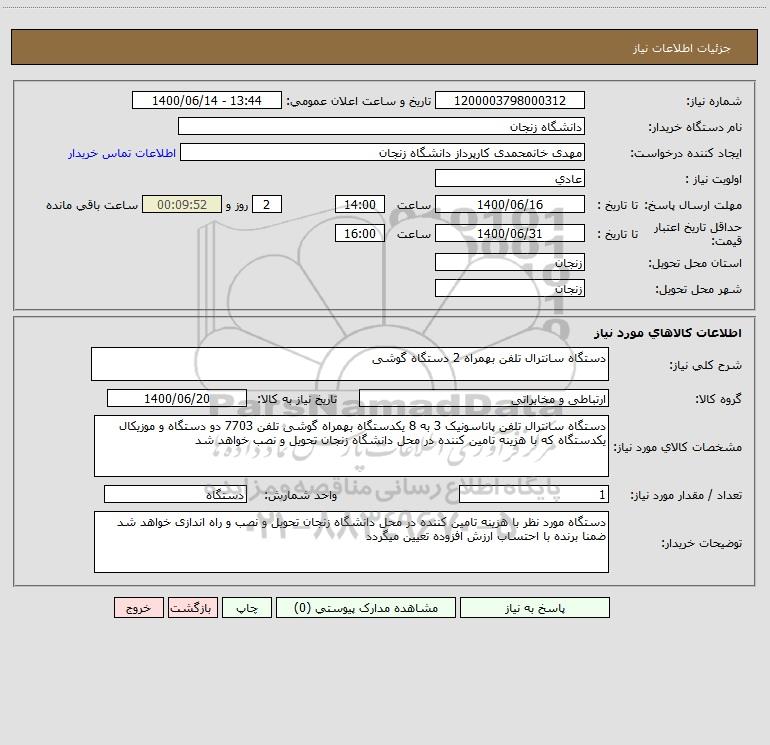Click the announcement date field 1400/06/14 - 13:44
This screenshot has height=745, width=770.
tap(207, 100)
